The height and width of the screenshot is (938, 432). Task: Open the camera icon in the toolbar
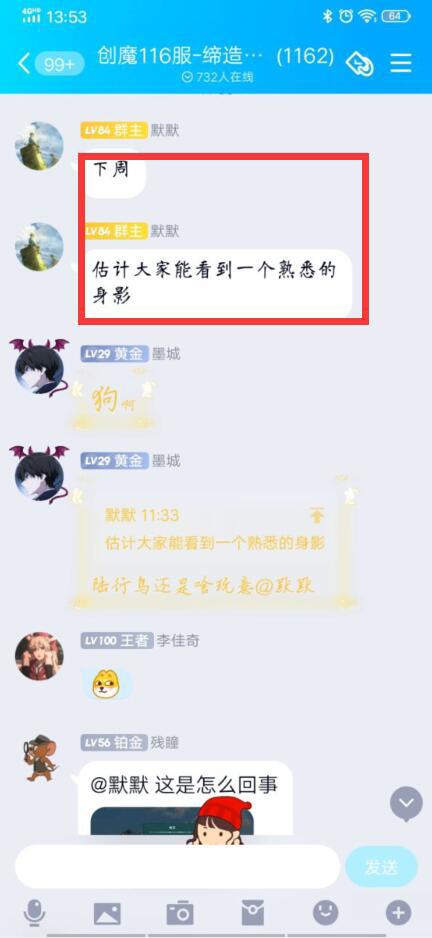point(180,913)
